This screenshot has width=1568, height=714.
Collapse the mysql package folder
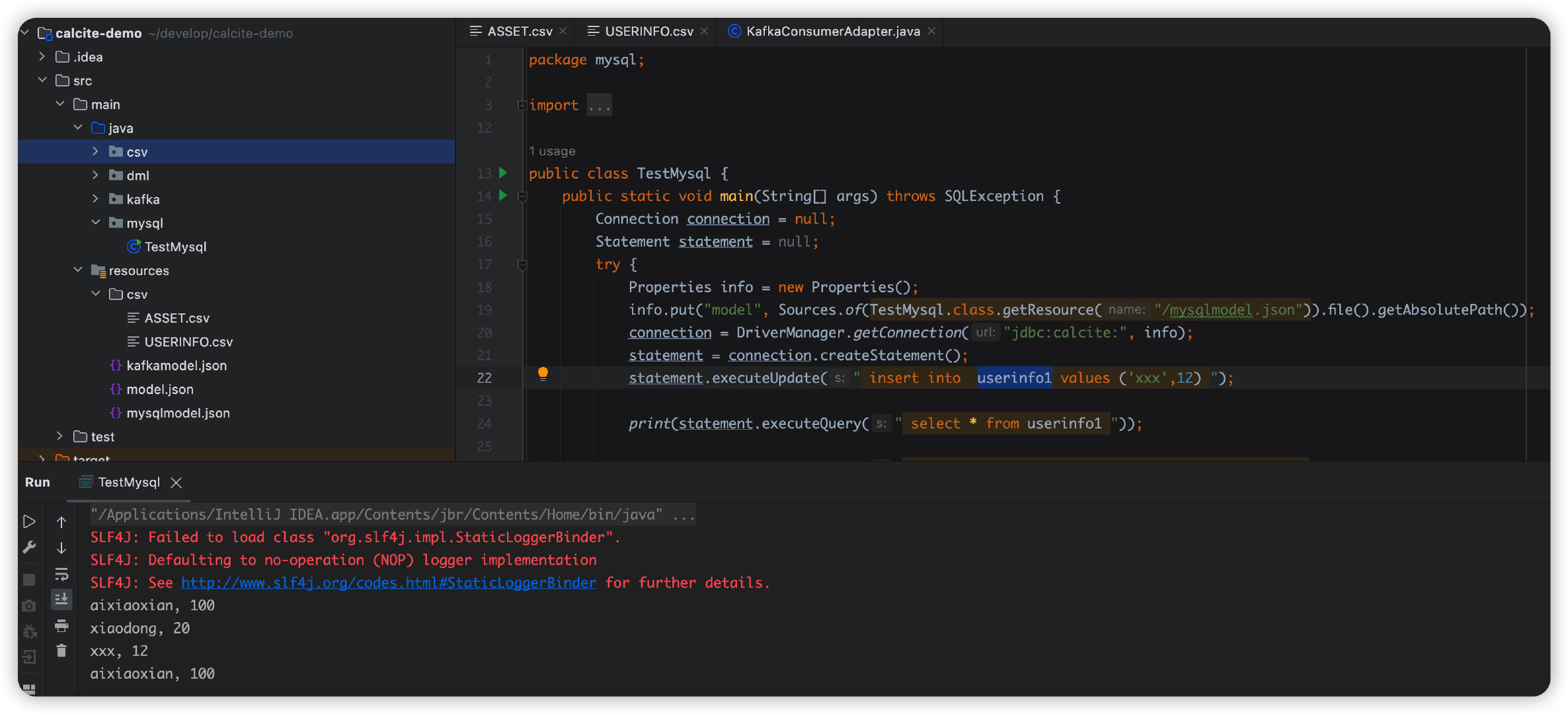95,223
